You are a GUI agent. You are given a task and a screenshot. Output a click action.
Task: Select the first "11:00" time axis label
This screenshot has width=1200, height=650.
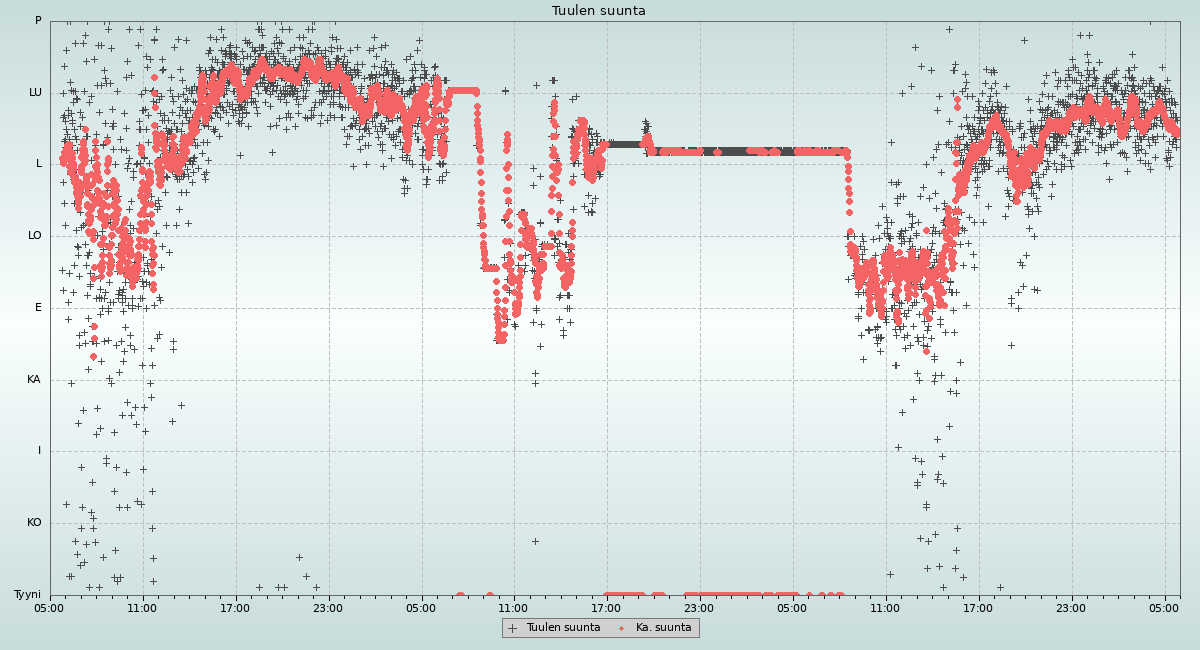click(142, 608)
